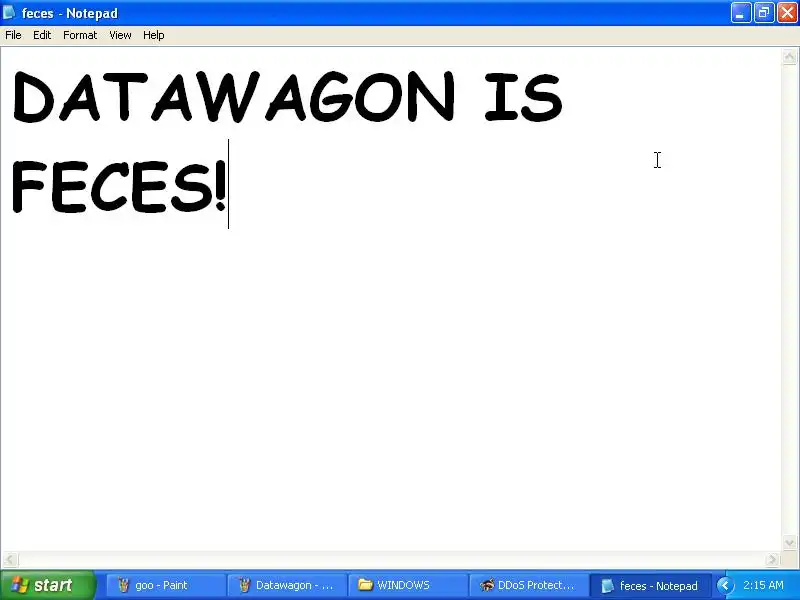Close the feces Notepad window
The width and height of the screenshot is (800, 600).
pyautogui.click(x=787, y=13)
